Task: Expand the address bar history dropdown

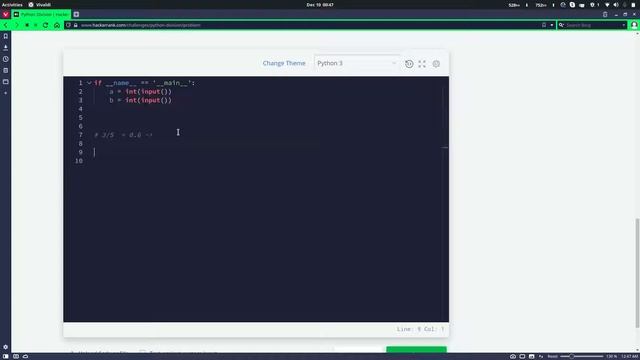Action: (x=552, y=25)
